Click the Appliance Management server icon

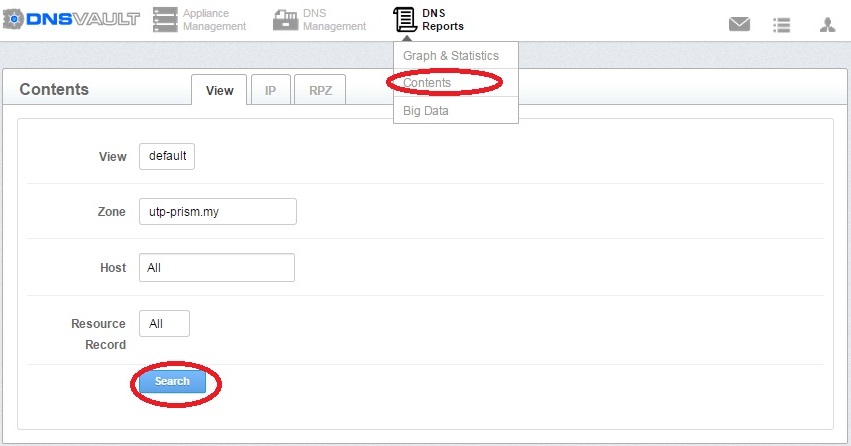pos(164,20)
